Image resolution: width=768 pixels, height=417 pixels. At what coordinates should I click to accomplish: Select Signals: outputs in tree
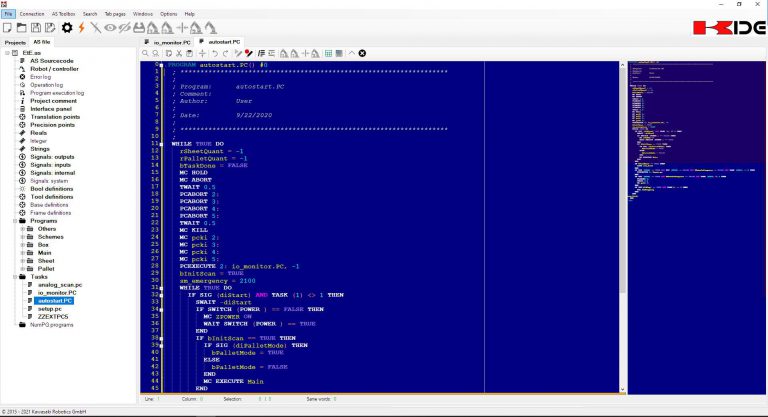click(x=52, y=157)
